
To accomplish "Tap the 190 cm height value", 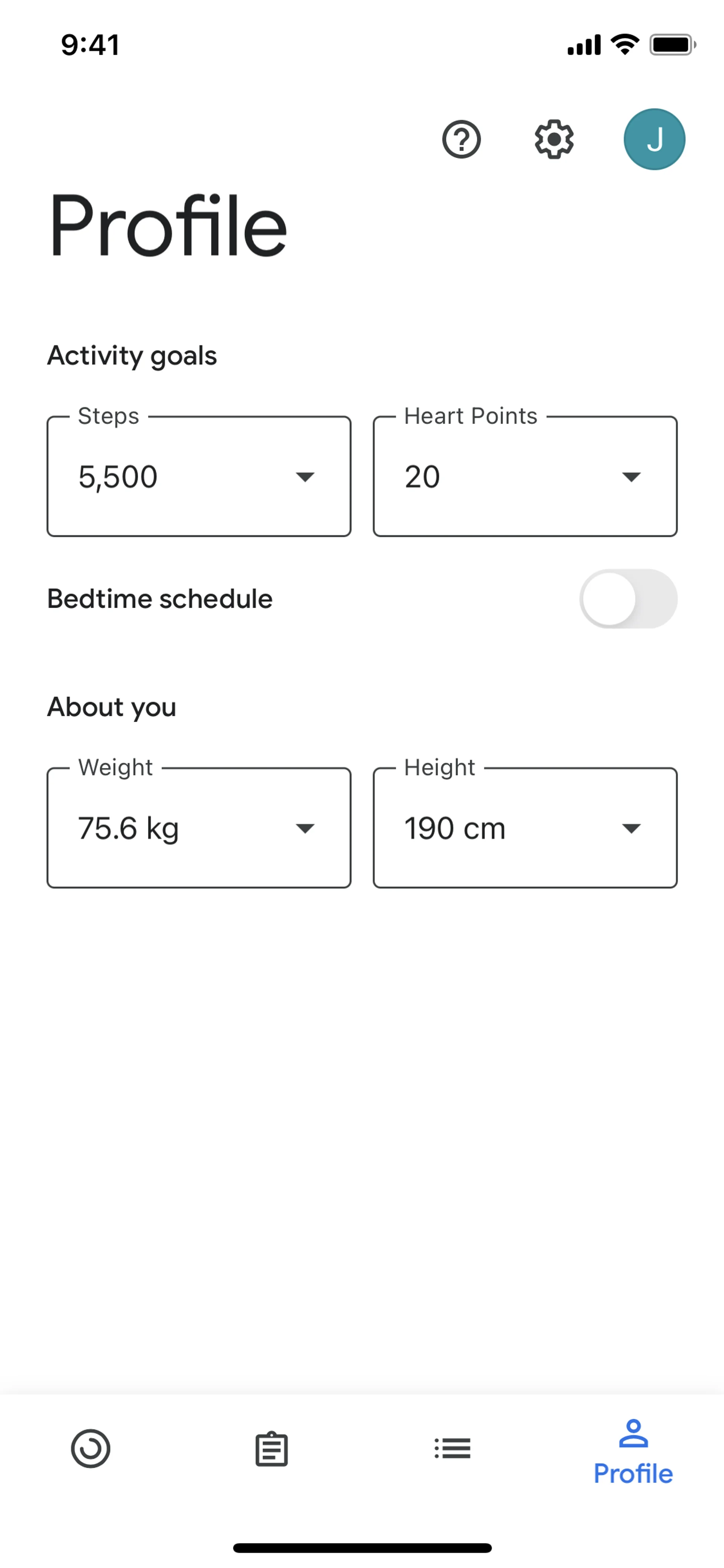I will [455, 828].
